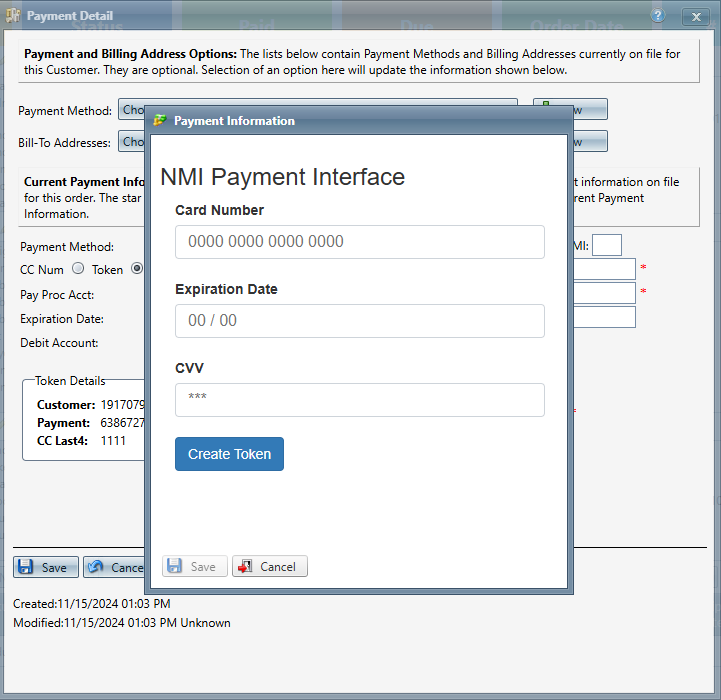
Task: Click the Modified timestamp text
Action: tap(122, 623)
